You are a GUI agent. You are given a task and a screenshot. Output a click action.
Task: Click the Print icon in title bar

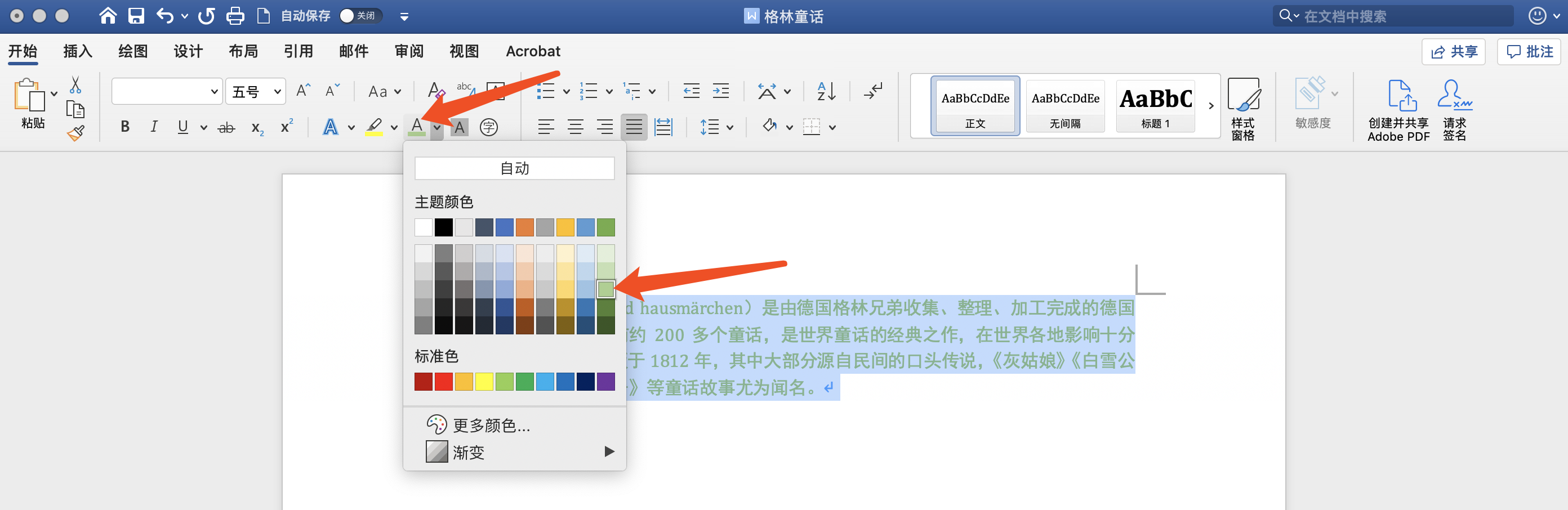(235, 16)
